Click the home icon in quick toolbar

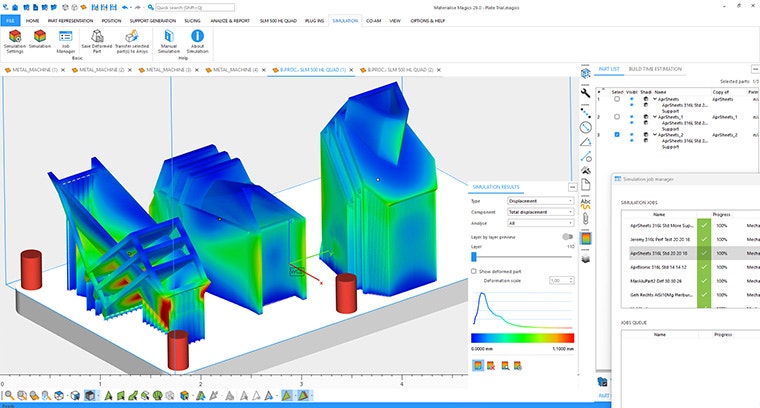tap(15, 7)
